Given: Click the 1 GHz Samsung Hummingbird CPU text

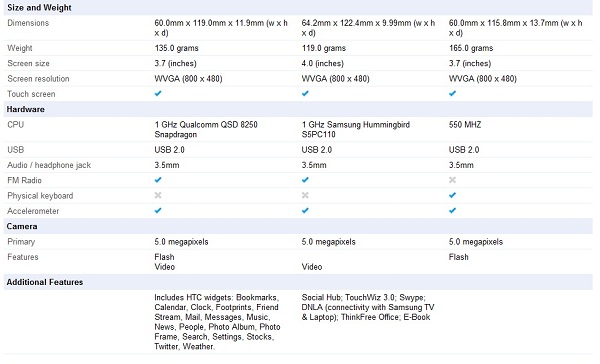Looking at the screenshot, I should tap(355, 129).
